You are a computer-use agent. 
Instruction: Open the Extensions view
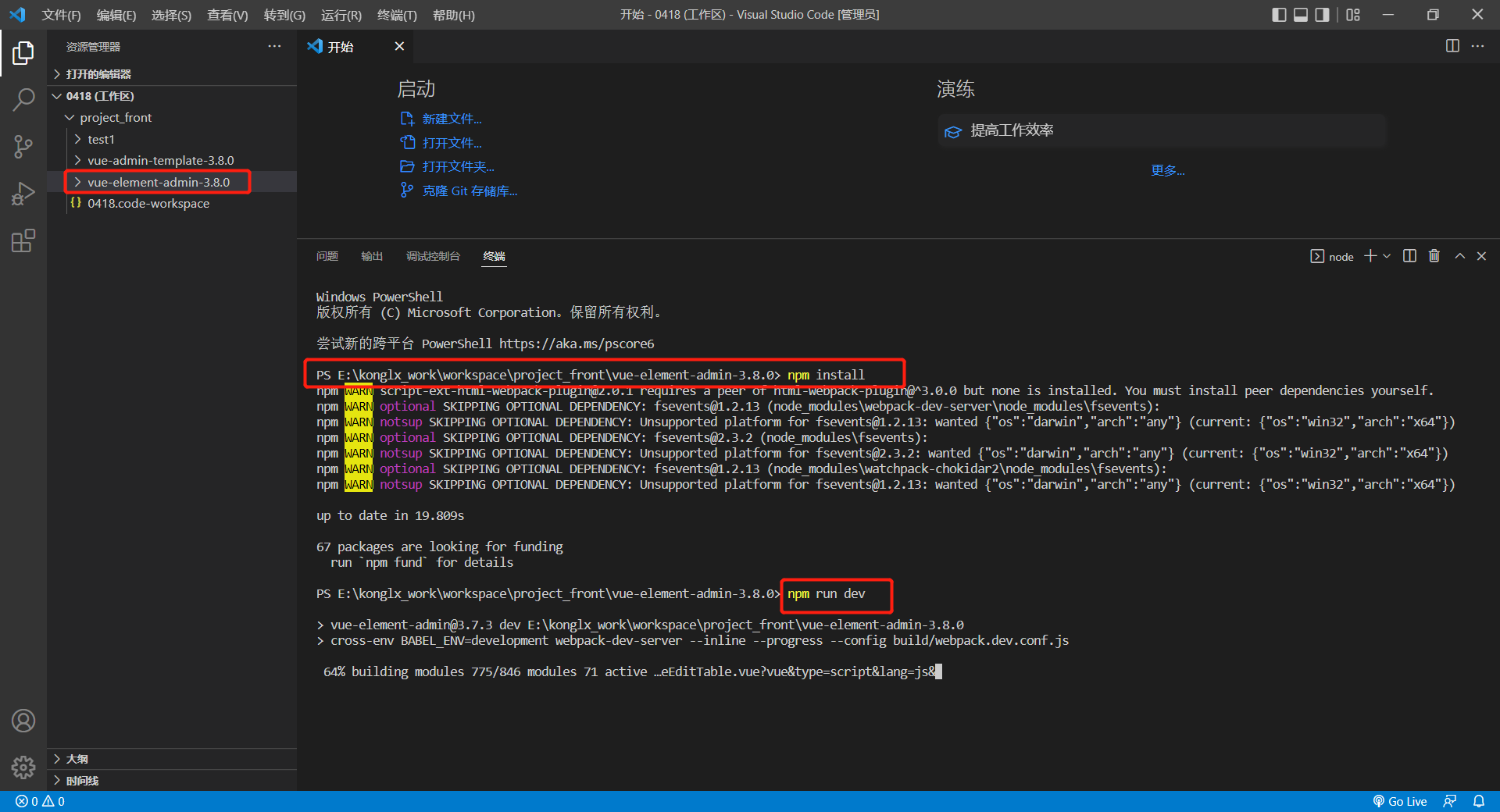pos(23,240)
